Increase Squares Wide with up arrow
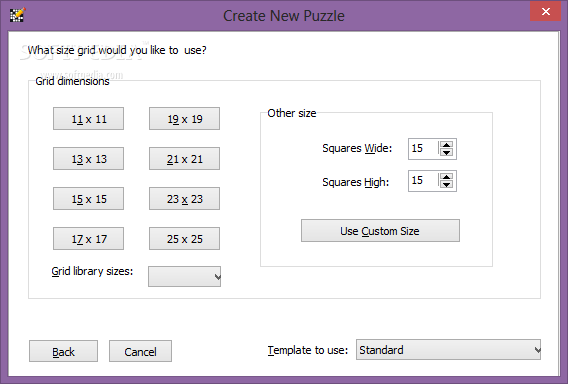The width and height of the screenshot is (568, 384). tap(446, 145)
